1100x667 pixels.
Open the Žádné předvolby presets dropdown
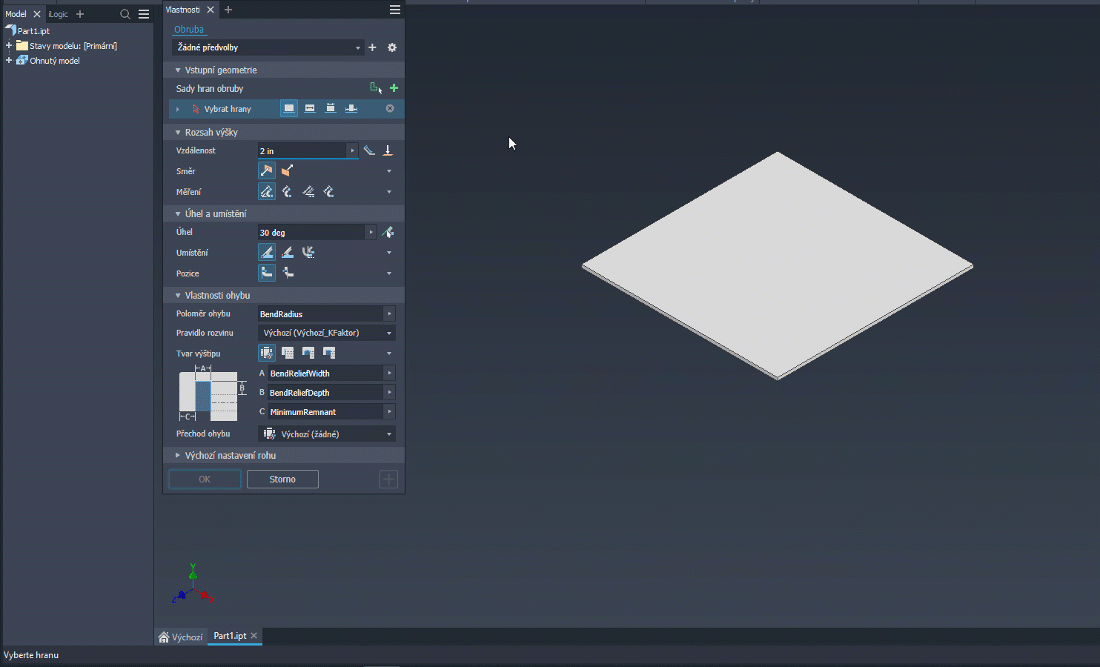[267, 48]
